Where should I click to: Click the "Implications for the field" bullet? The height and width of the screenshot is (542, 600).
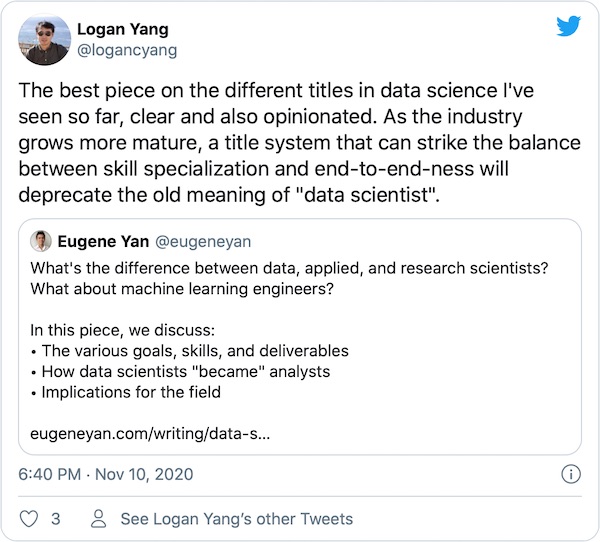pyautogui.click(x=130, y=393)
